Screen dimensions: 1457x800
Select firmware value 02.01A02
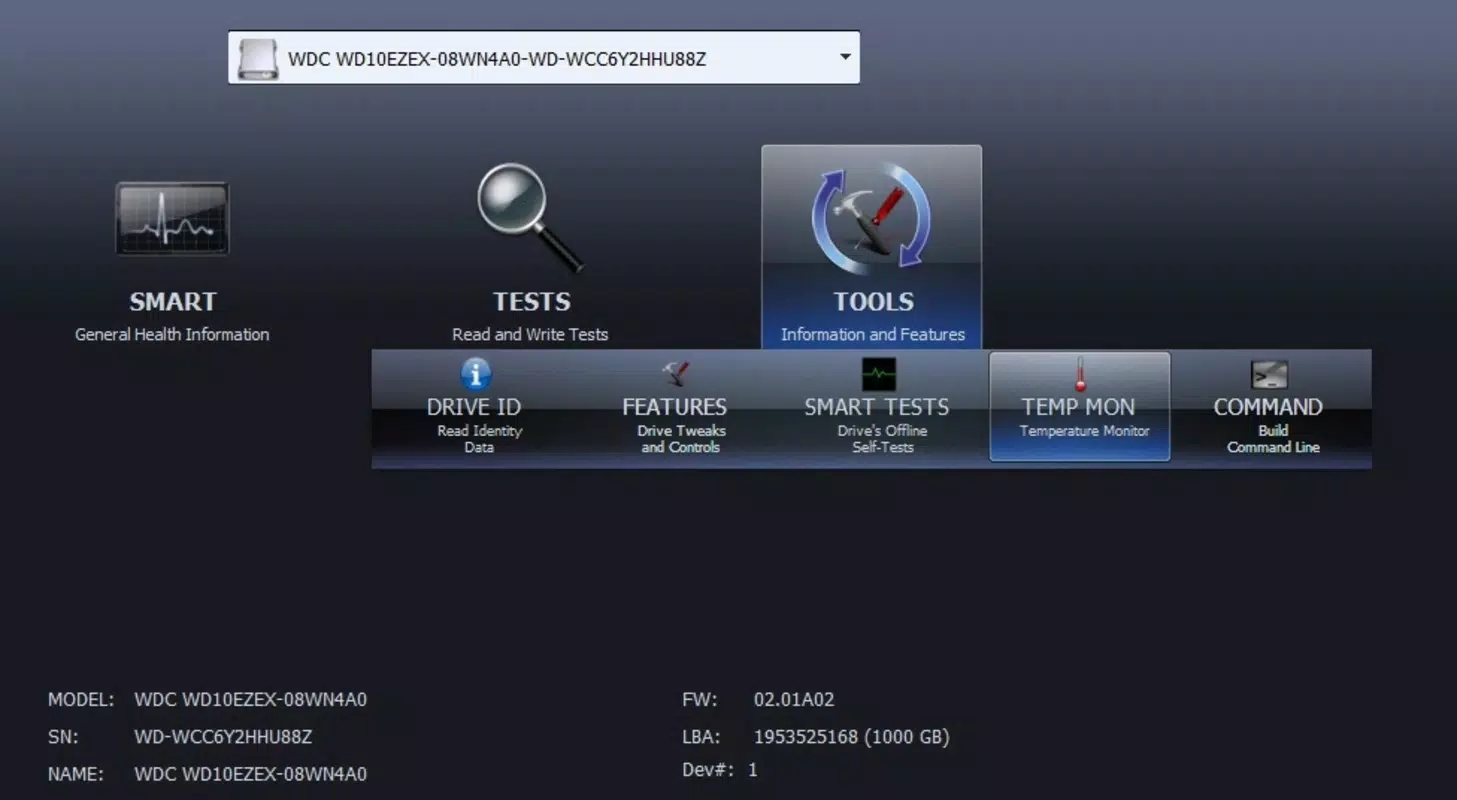[794, 699]
